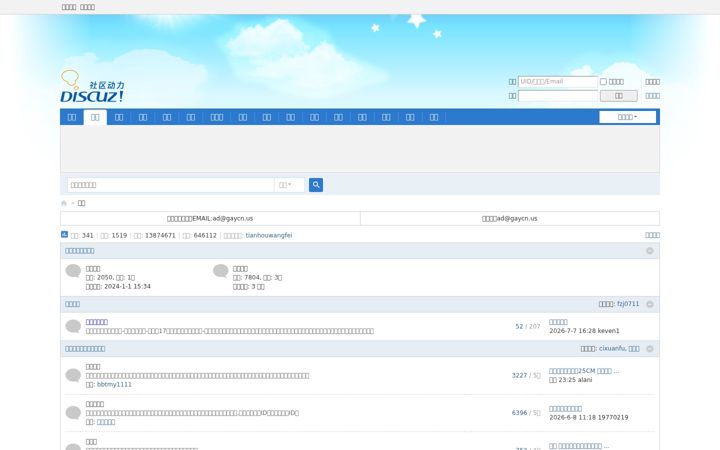This screenshot has width=720, height=450.
Task: Click the forum bubble icon in the 3227 row
Action: 73,376
